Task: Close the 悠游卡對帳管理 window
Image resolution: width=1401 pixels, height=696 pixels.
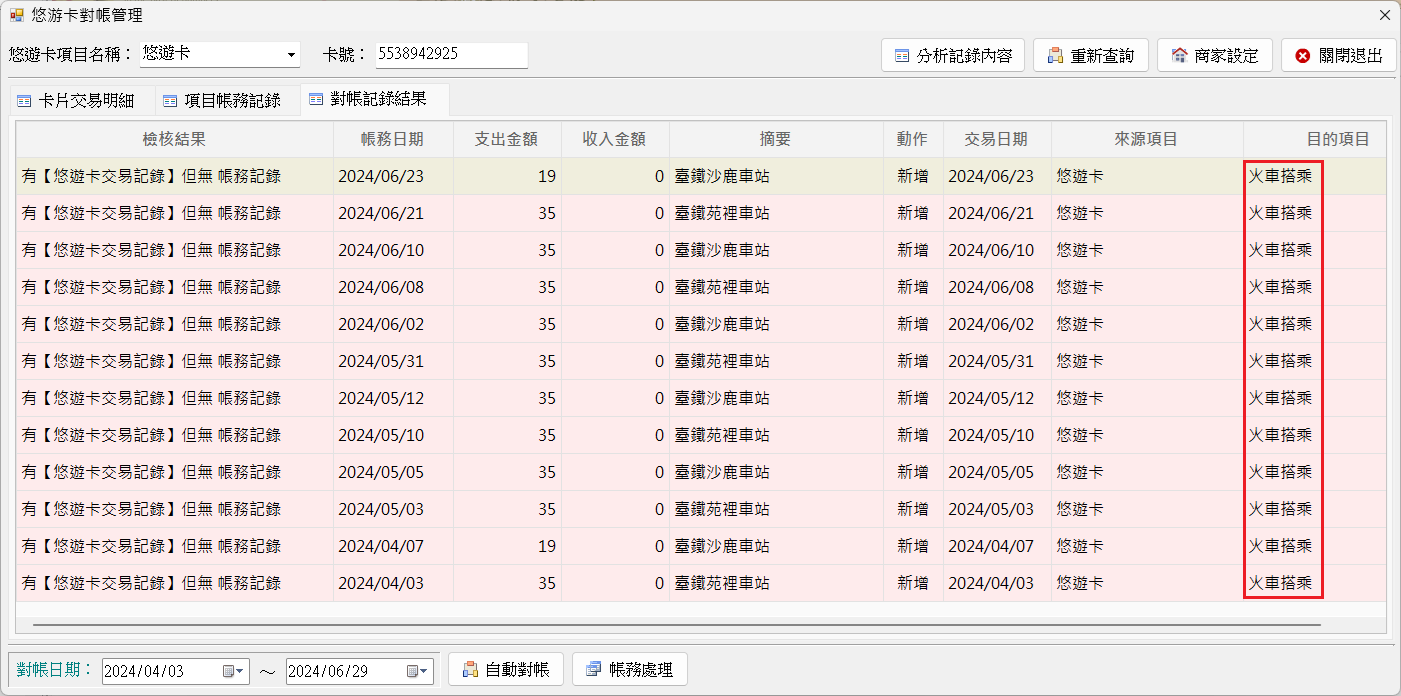Action: [x=1384, y=15]
